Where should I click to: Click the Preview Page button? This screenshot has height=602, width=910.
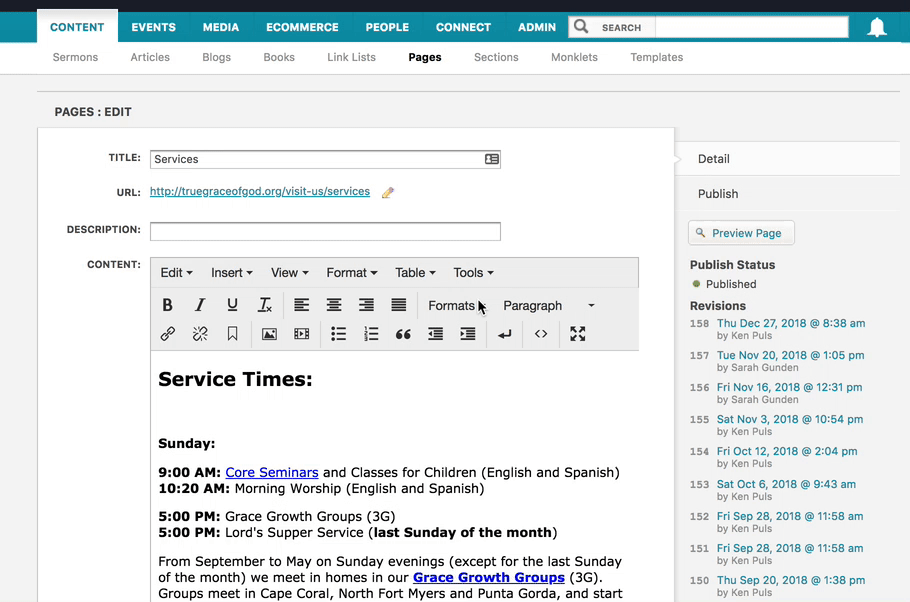[741, 233]
